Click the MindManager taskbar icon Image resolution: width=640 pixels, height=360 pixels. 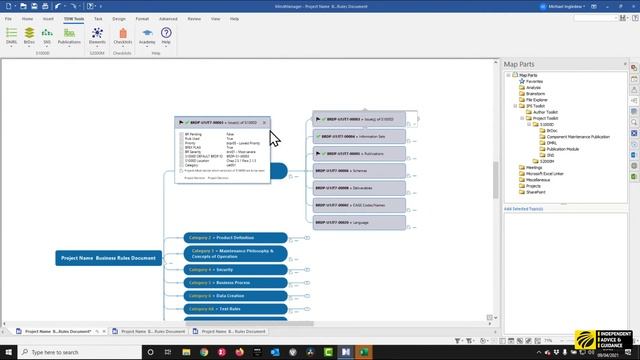(346, 352)
